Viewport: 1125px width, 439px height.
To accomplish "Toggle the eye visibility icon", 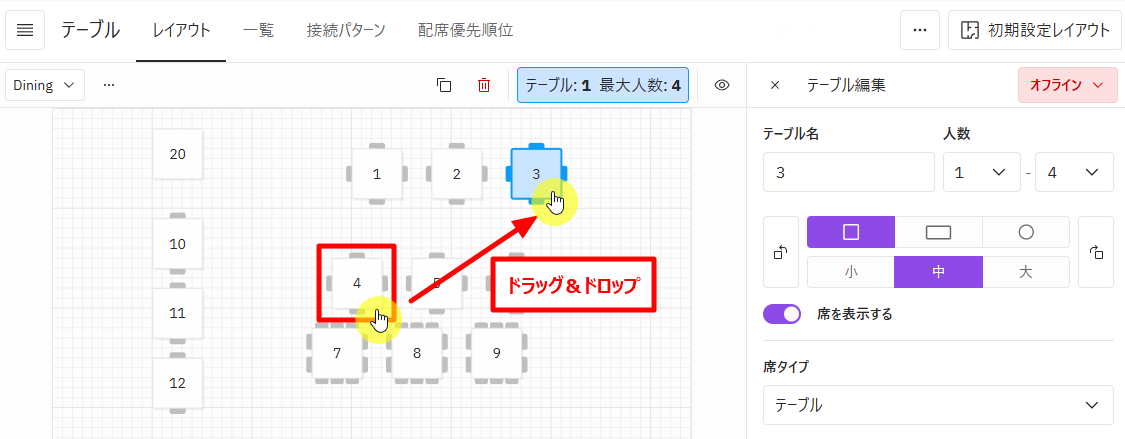I will point(723,85).
